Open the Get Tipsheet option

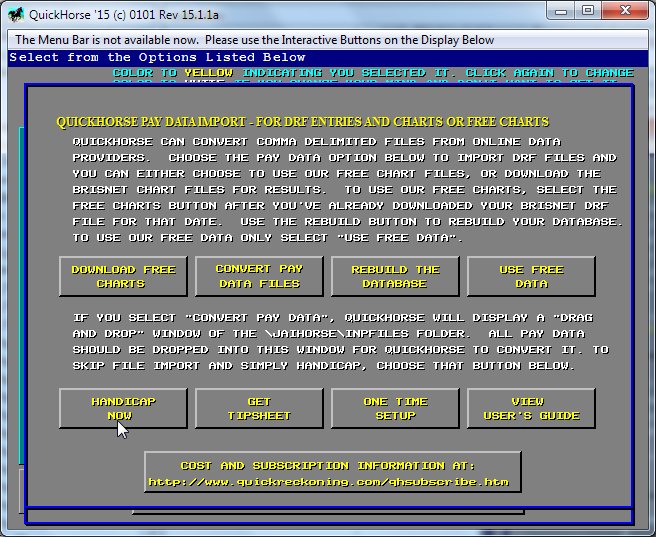coord(258,408)
